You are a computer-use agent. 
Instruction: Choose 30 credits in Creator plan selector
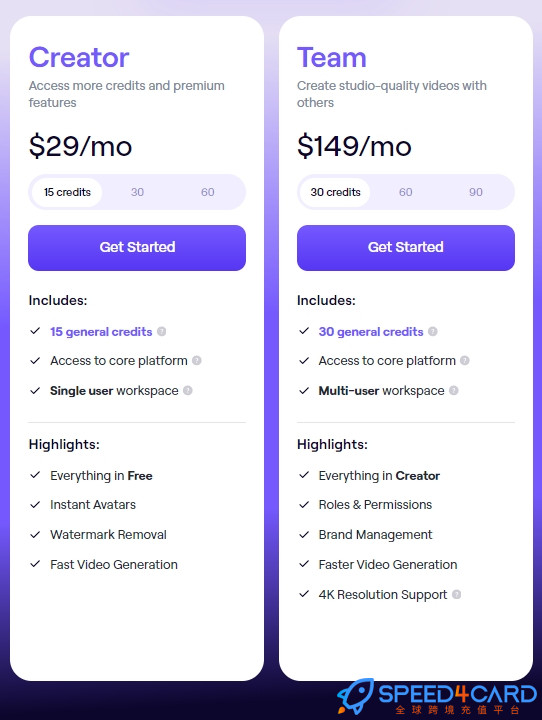[137, 192]
